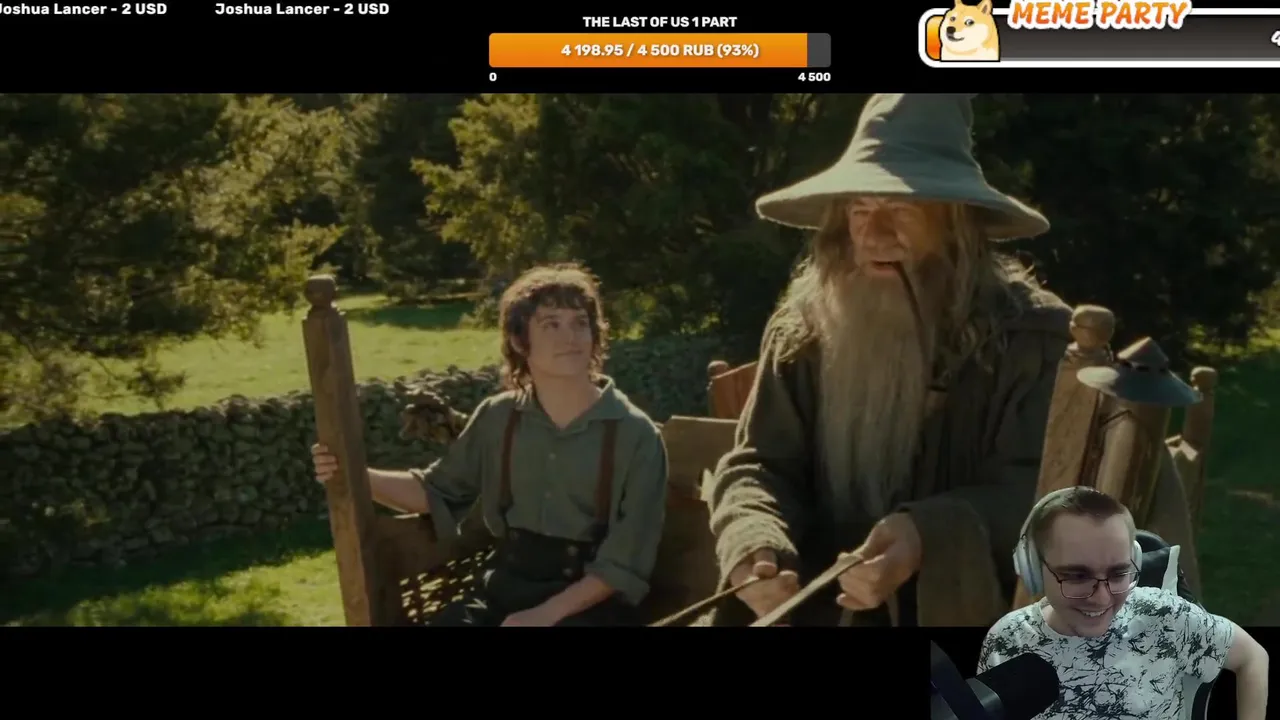This screenshot has height=720, width=1280.
Task: Click the streamer webcam overlay
Action: pos(1105,603)
